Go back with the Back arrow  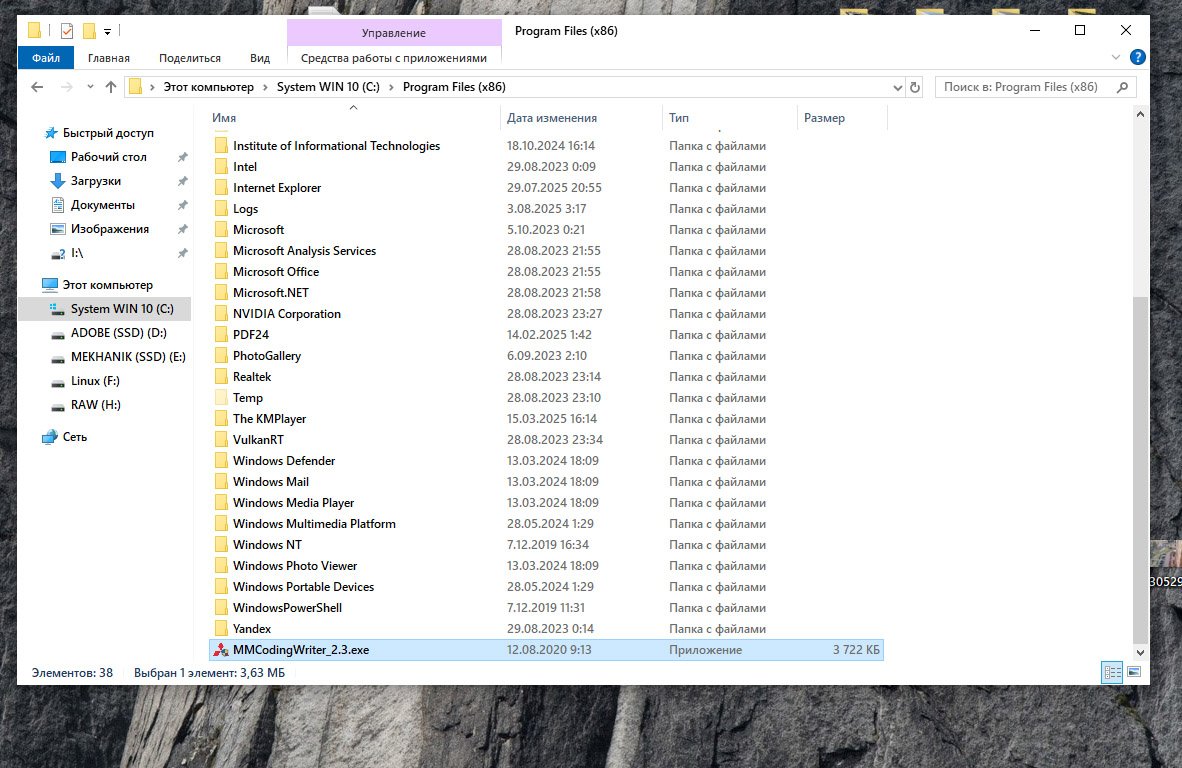tap(37, 87)
